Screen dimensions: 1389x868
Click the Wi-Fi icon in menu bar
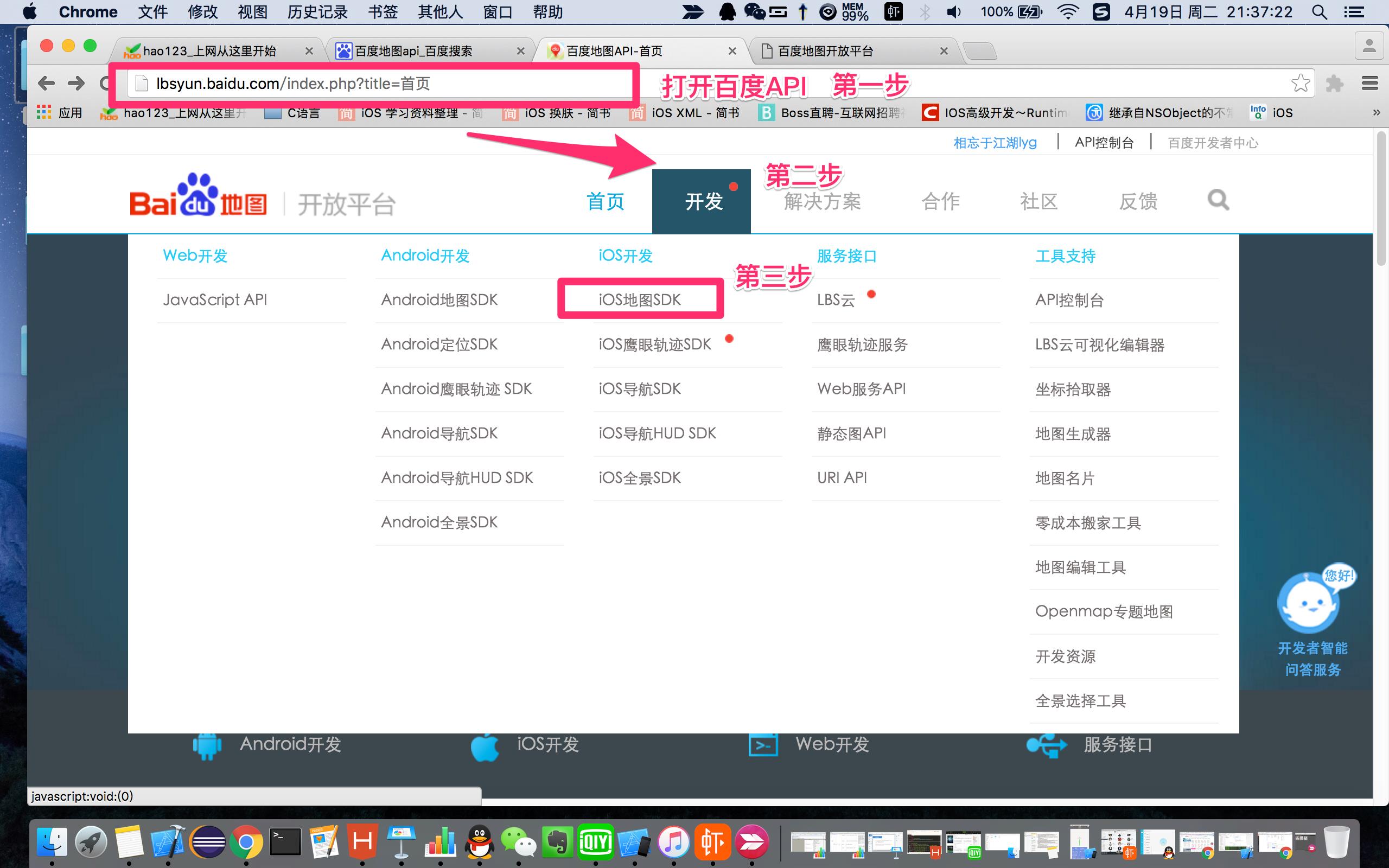pos(1068,12)
